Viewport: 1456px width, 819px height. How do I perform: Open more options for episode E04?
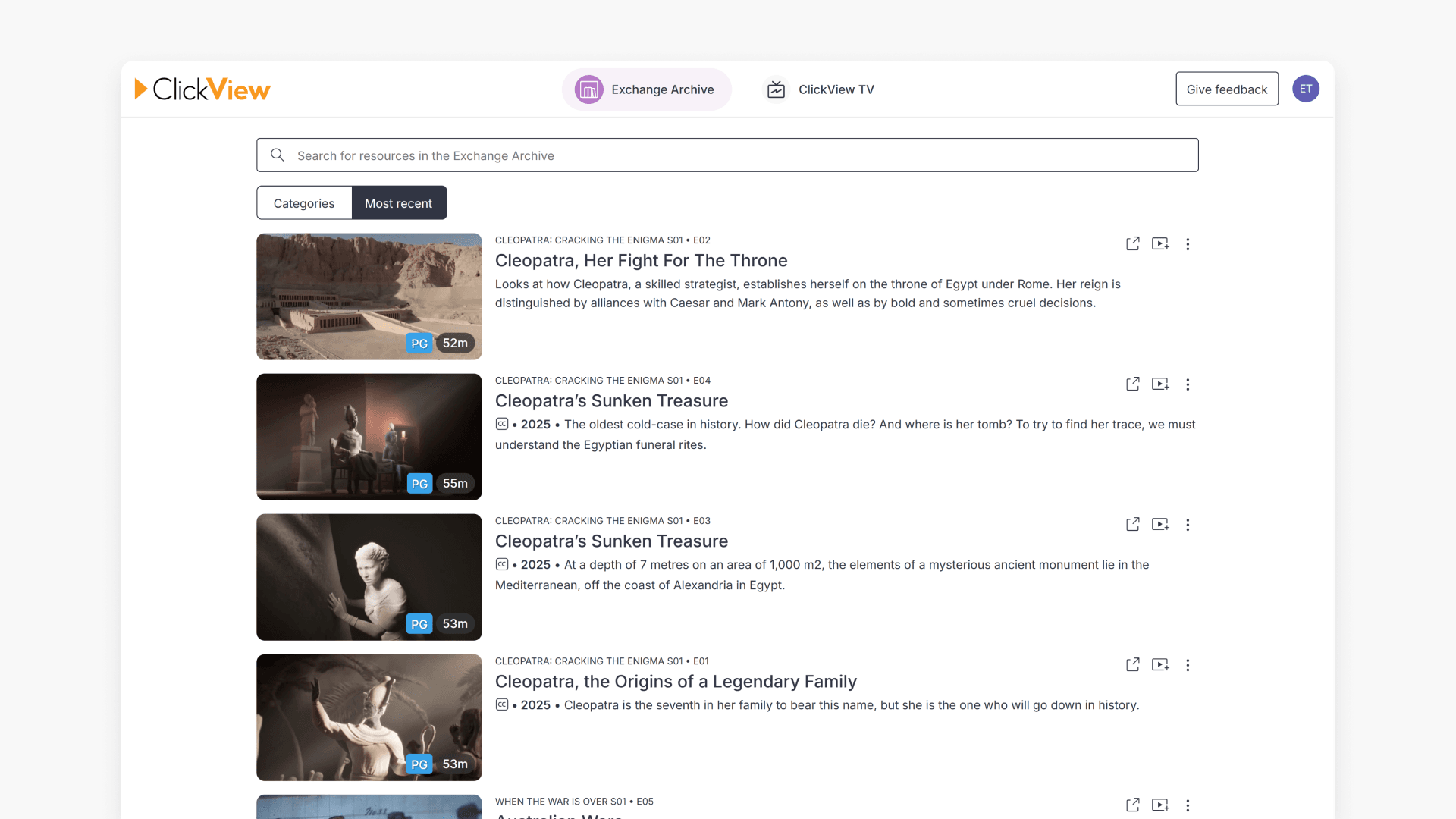[x=1188, y=384]
